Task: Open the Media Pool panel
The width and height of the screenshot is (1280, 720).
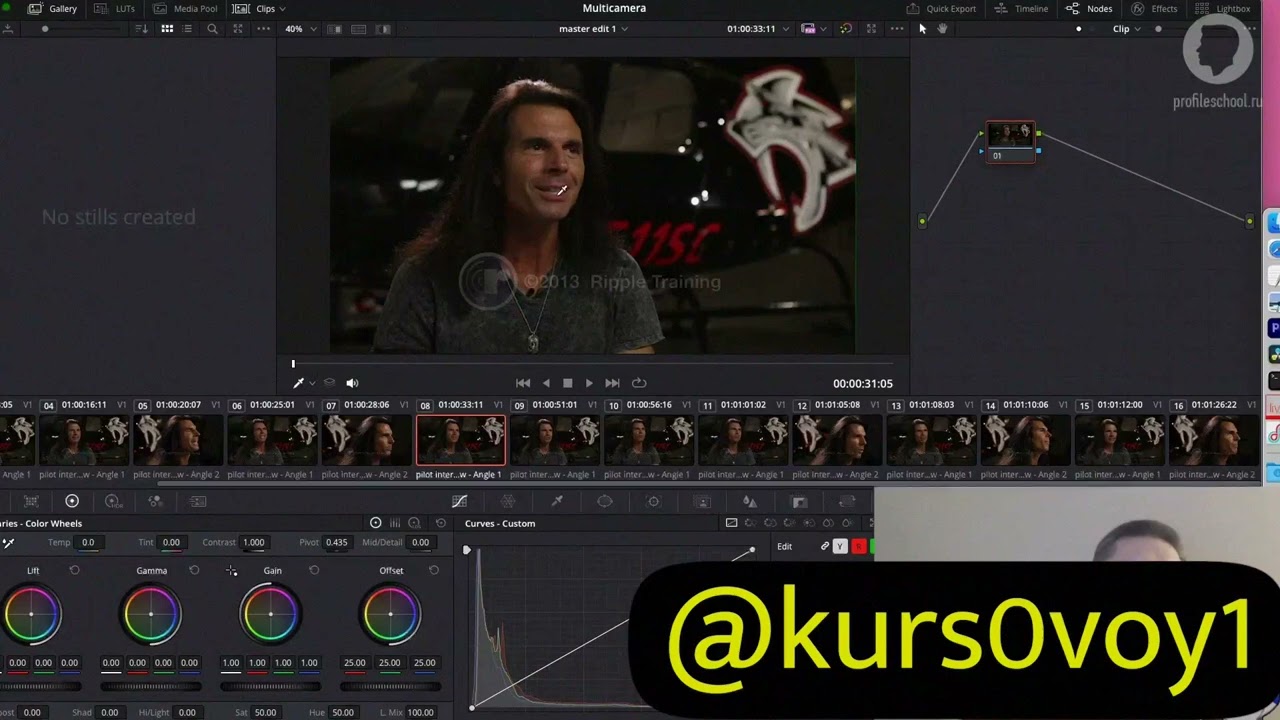Action: tap(185, 9)
